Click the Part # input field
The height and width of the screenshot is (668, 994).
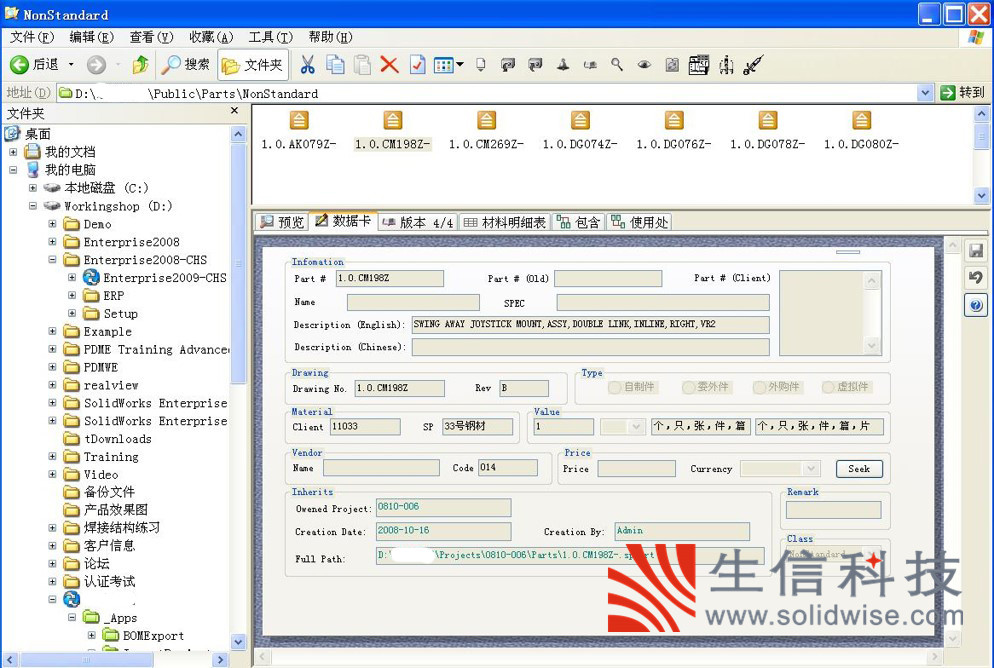click(389, 278)
